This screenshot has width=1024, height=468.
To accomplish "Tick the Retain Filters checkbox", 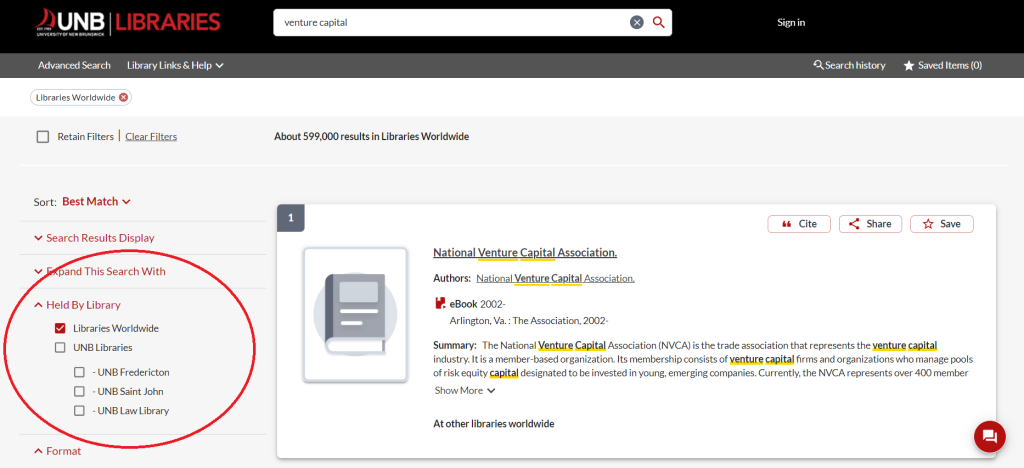I will point(43,137).
